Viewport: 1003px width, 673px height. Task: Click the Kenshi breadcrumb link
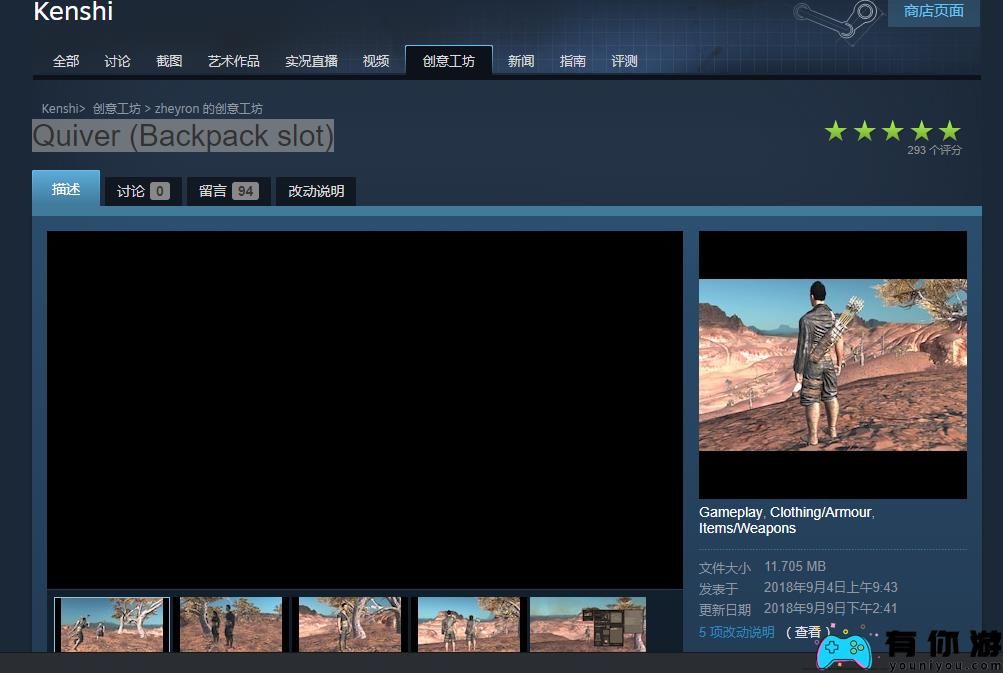[x=59, y=108]
